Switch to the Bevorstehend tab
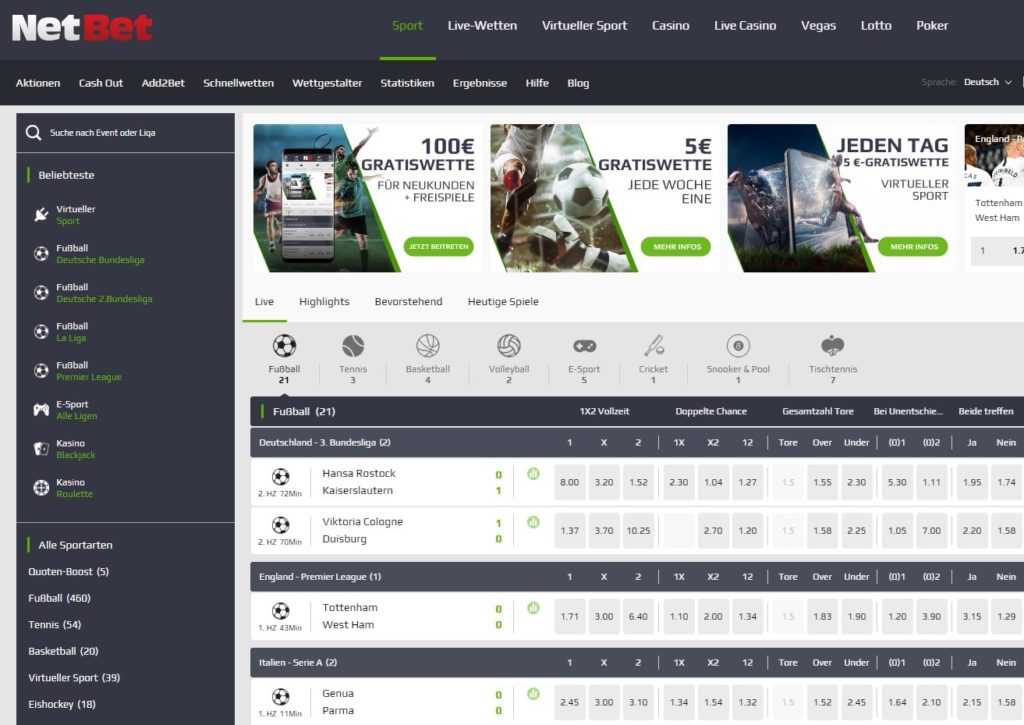1024x725 pixels. click(x=408, y=302)
